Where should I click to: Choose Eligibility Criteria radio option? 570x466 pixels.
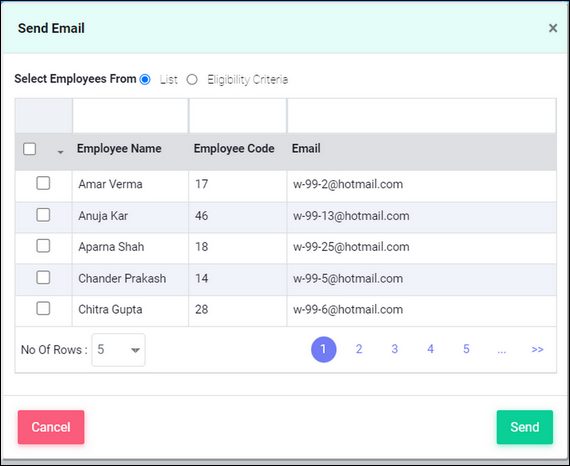192,79
